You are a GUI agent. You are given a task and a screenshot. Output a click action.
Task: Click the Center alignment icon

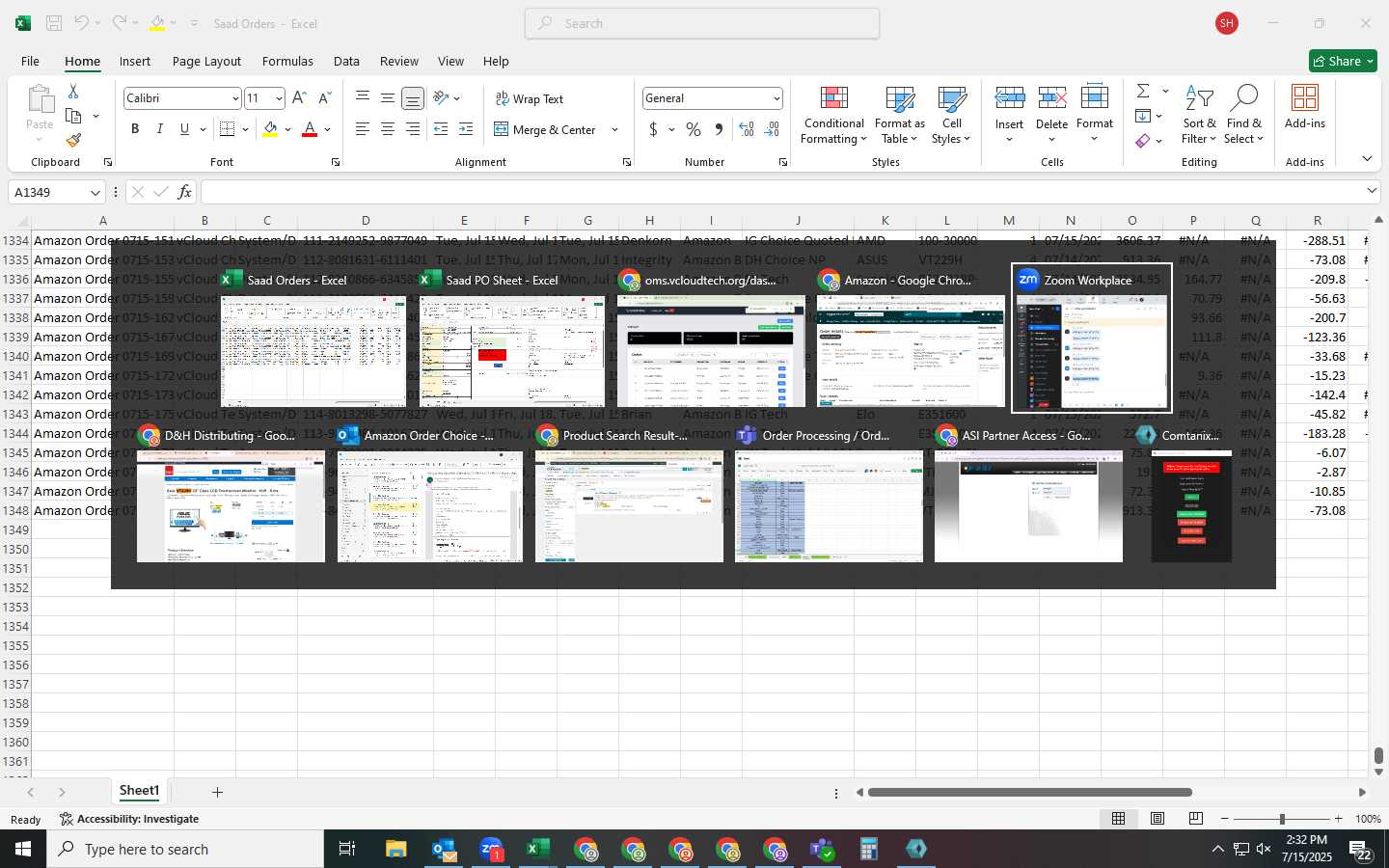pos(387,129)
